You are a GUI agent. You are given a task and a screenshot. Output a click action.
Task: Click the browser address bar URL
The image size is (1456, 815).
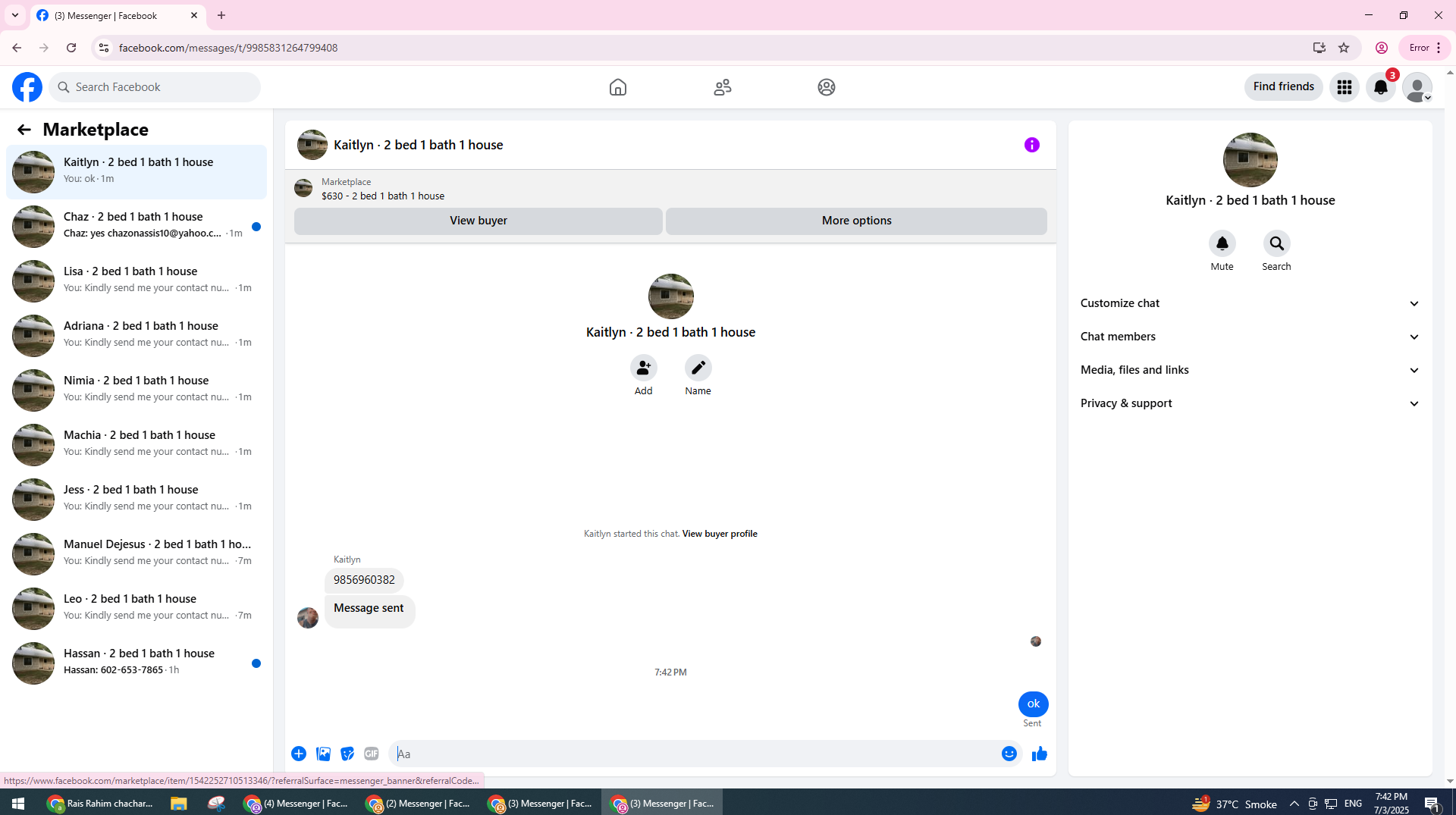[x=228, y=48]
